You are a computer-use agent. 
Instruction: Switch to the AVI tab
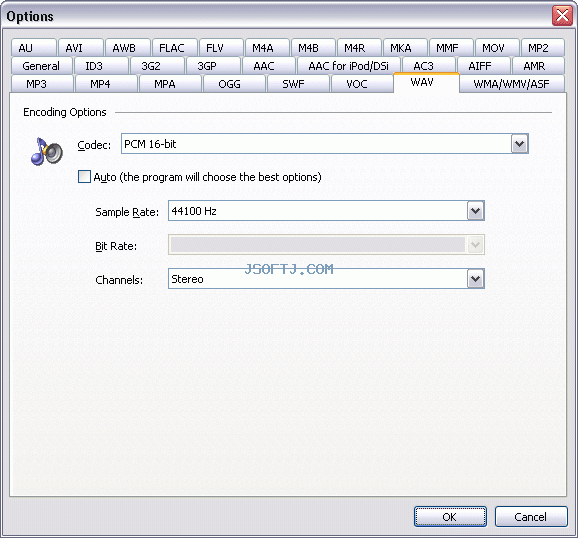81,48
